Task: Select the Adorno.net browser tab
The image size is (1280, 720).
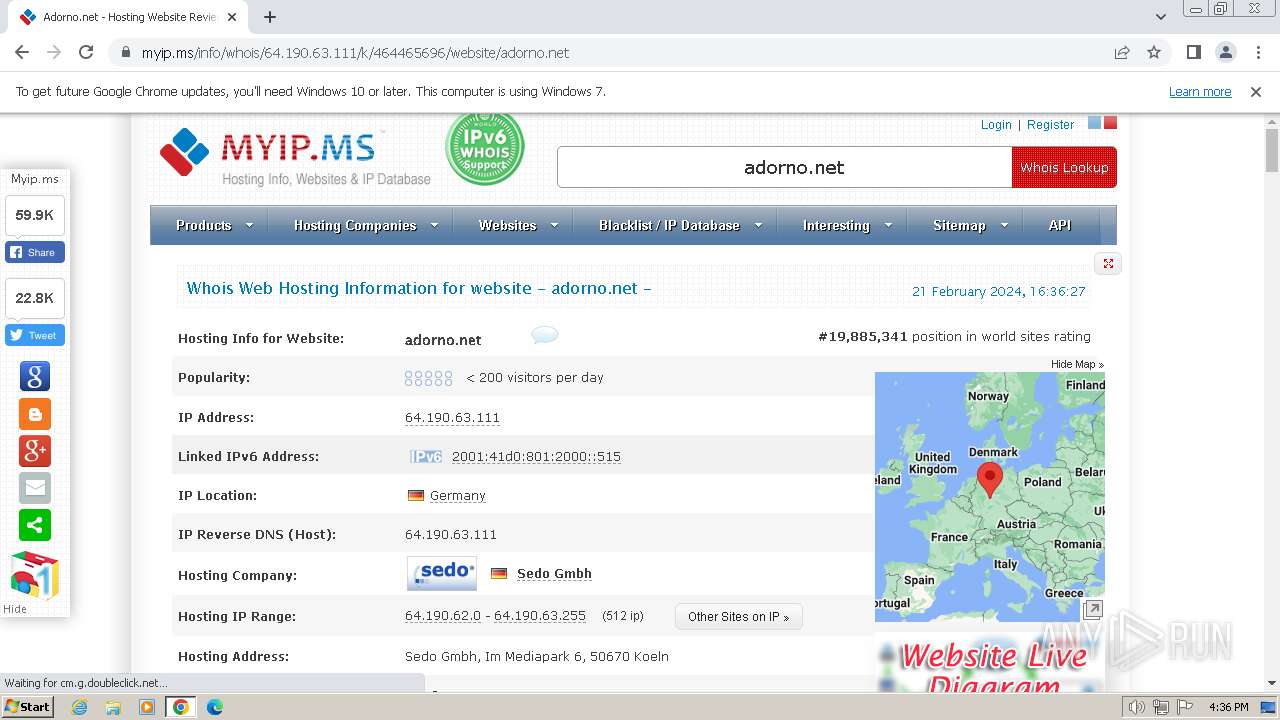Action: coord(129,17)
